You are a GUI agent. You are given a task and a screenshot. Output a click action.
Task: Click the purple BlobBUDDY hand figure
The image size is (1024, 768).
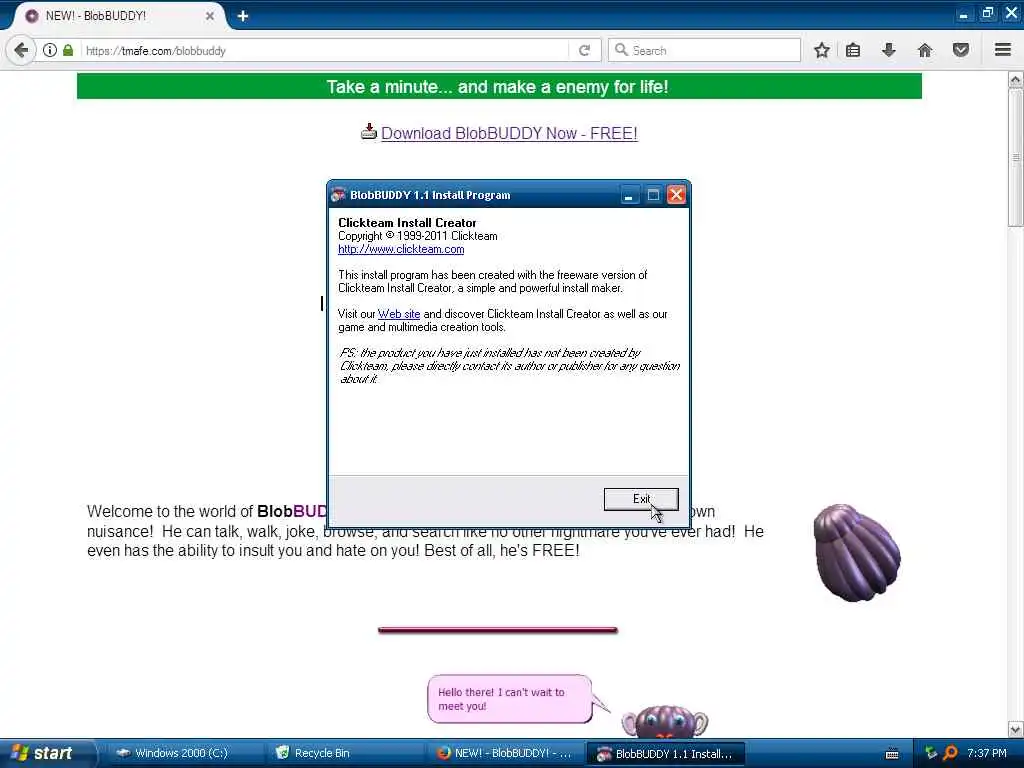pyautogui.click(x=857, y=552)
